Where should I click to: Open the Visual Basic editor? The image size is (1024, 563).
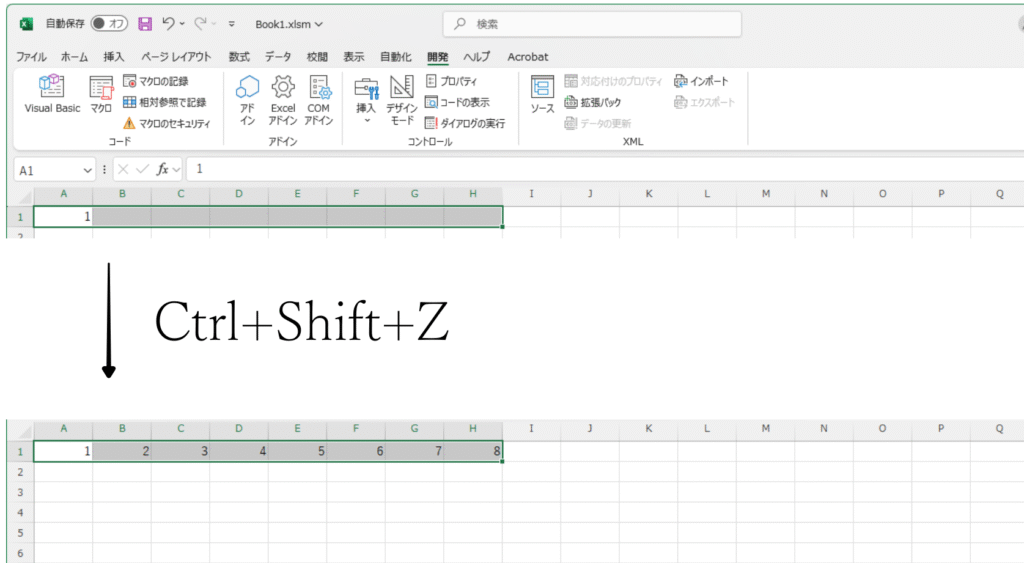click(52, 95)
